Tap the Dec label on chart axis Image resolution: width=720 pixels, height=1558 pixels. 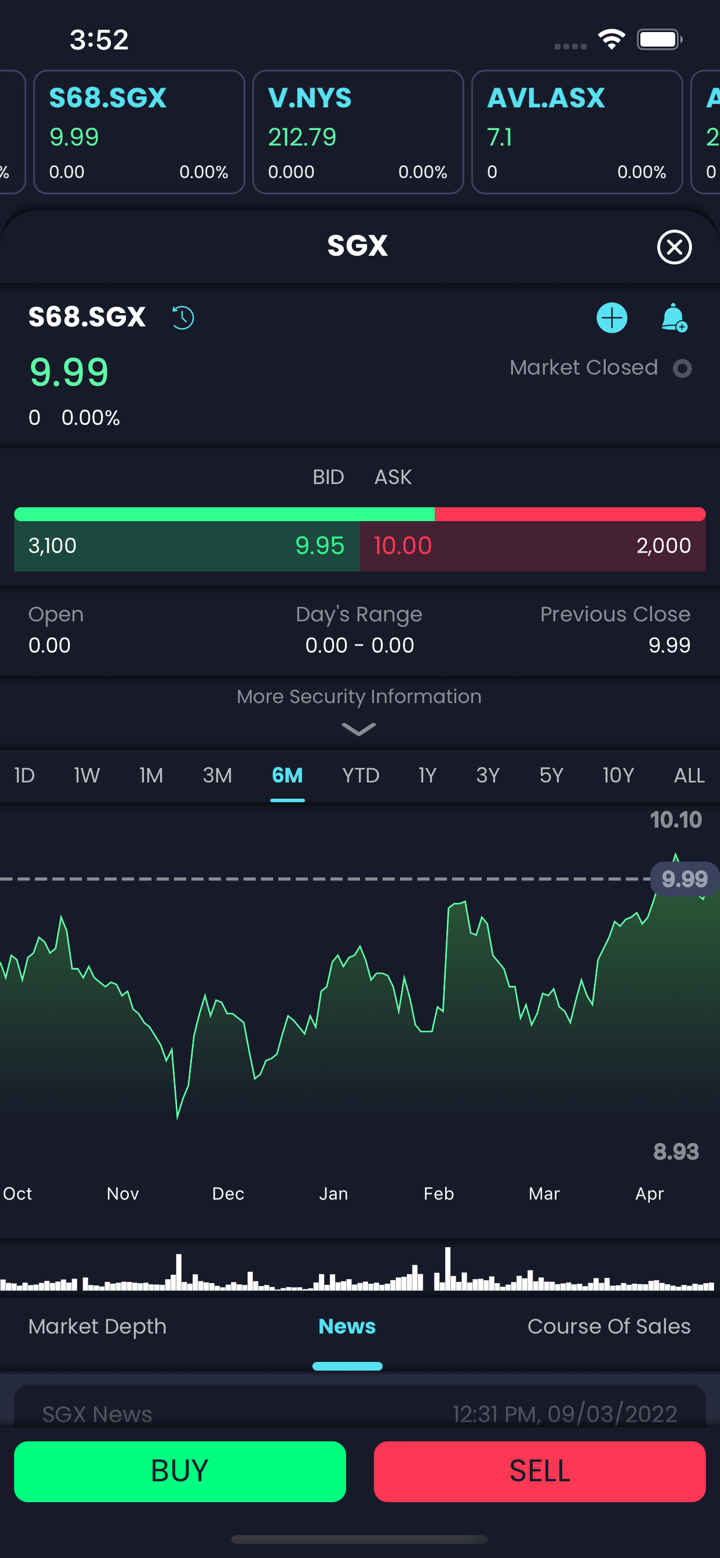tap(228, 1194)
